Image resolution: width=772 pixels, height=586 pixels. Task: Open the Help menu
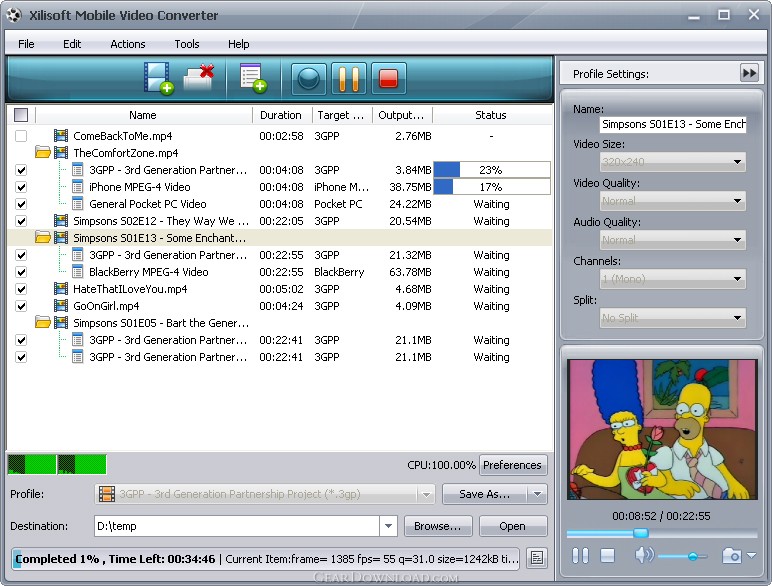pyautogui.click(x=238, y=44)
